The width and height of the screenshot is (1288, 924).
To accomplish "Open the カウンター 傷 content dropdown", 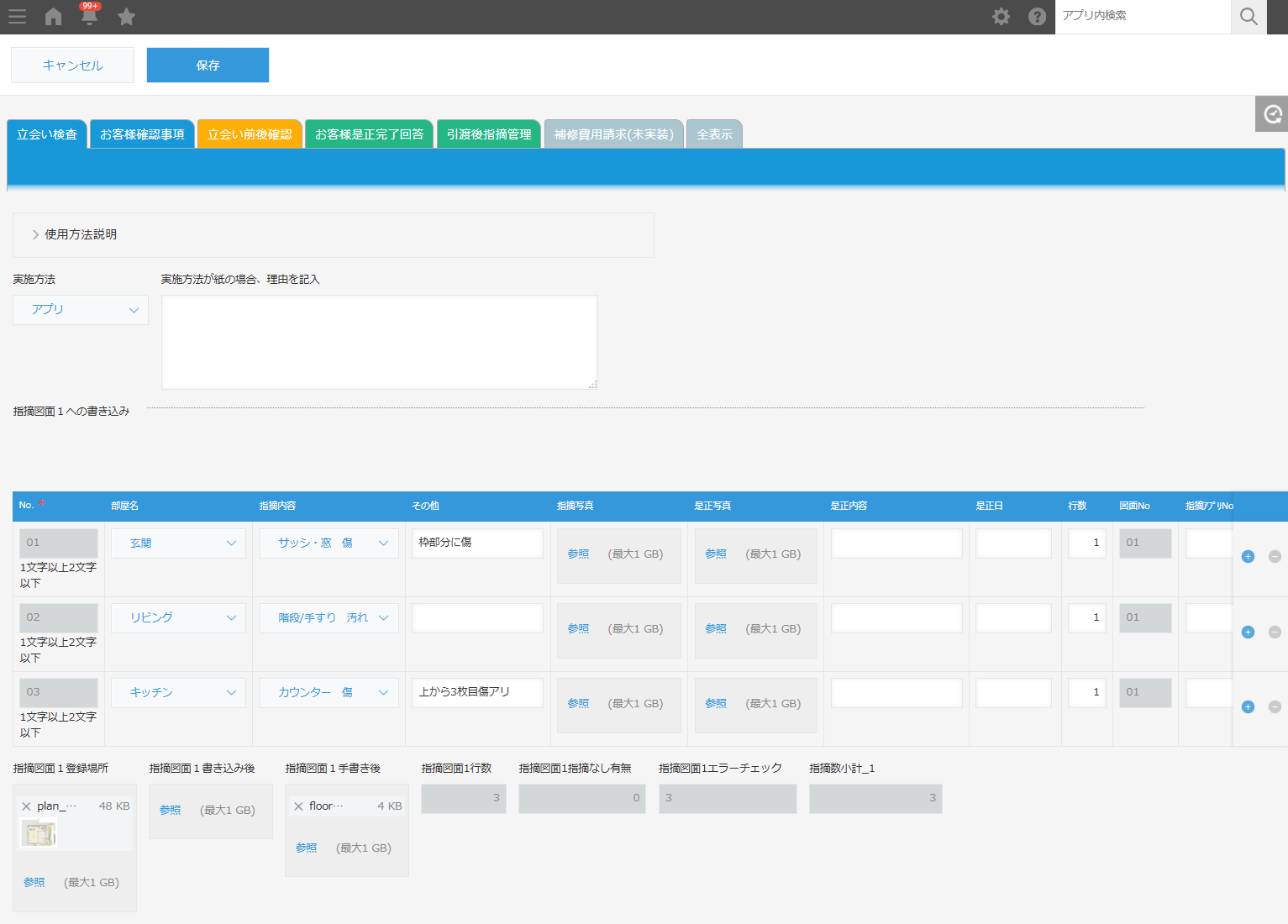I will click(329, 693).
